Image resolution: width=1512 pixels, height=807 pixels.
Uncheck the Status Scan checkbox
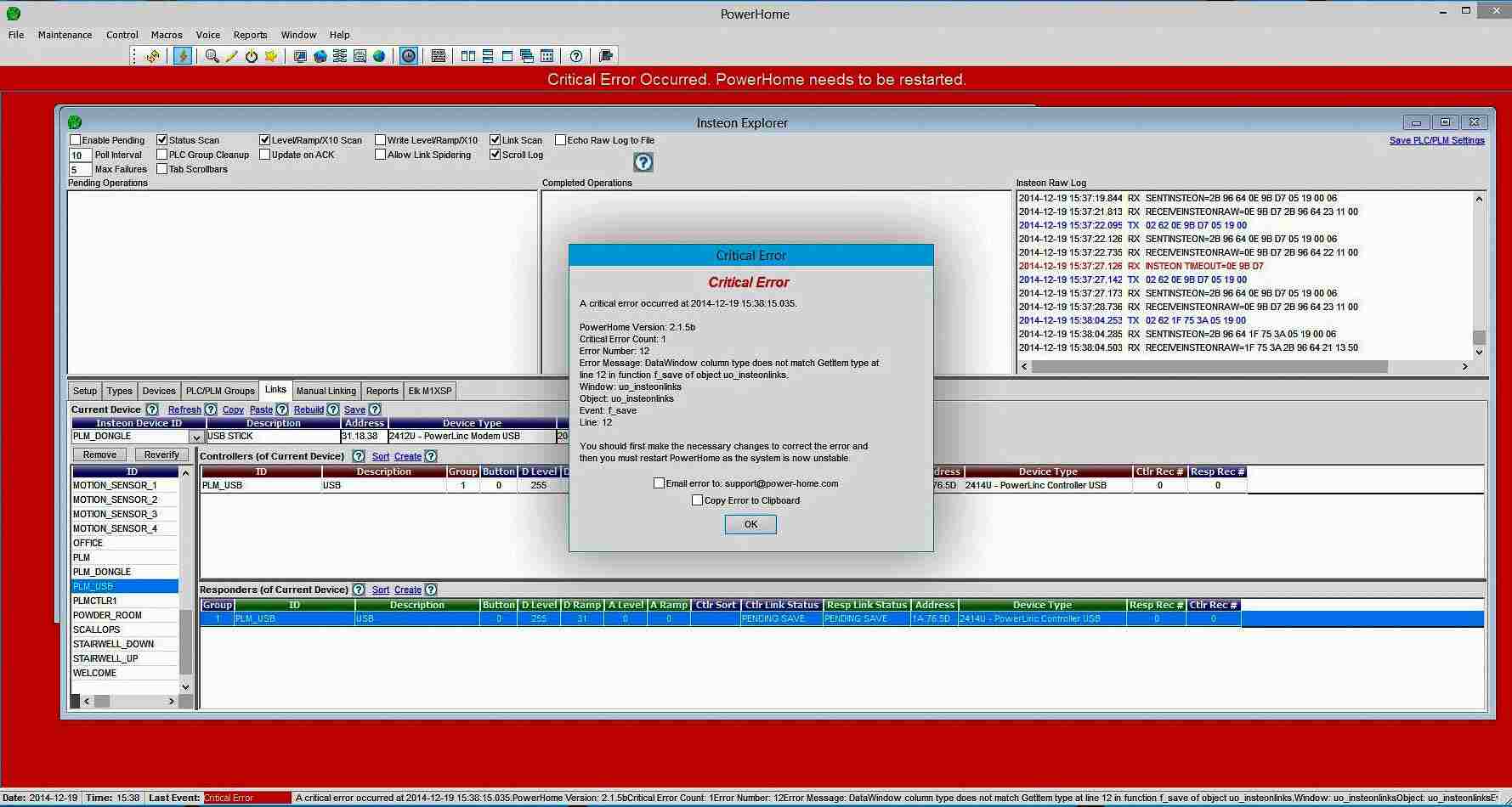162,140
